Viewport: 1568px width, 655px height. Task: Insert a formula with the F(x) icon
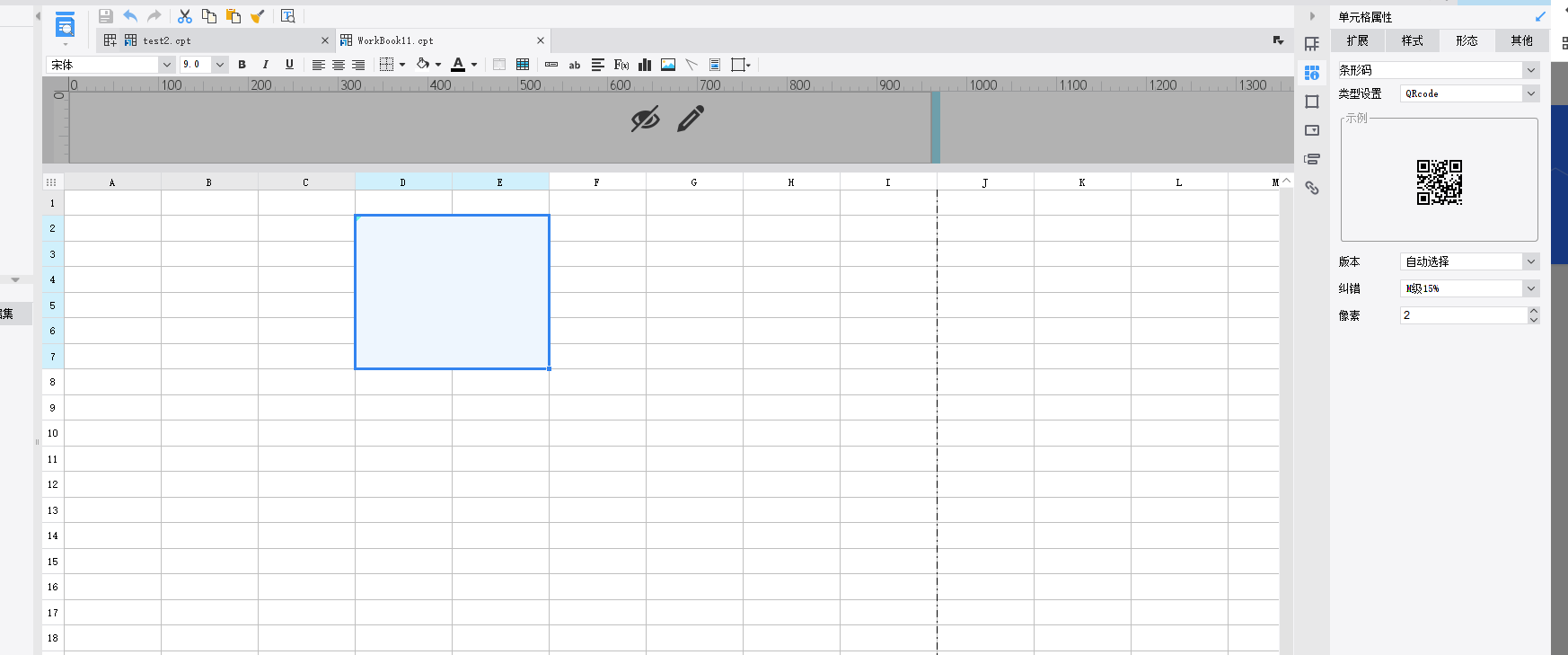[x=621, y=65]
